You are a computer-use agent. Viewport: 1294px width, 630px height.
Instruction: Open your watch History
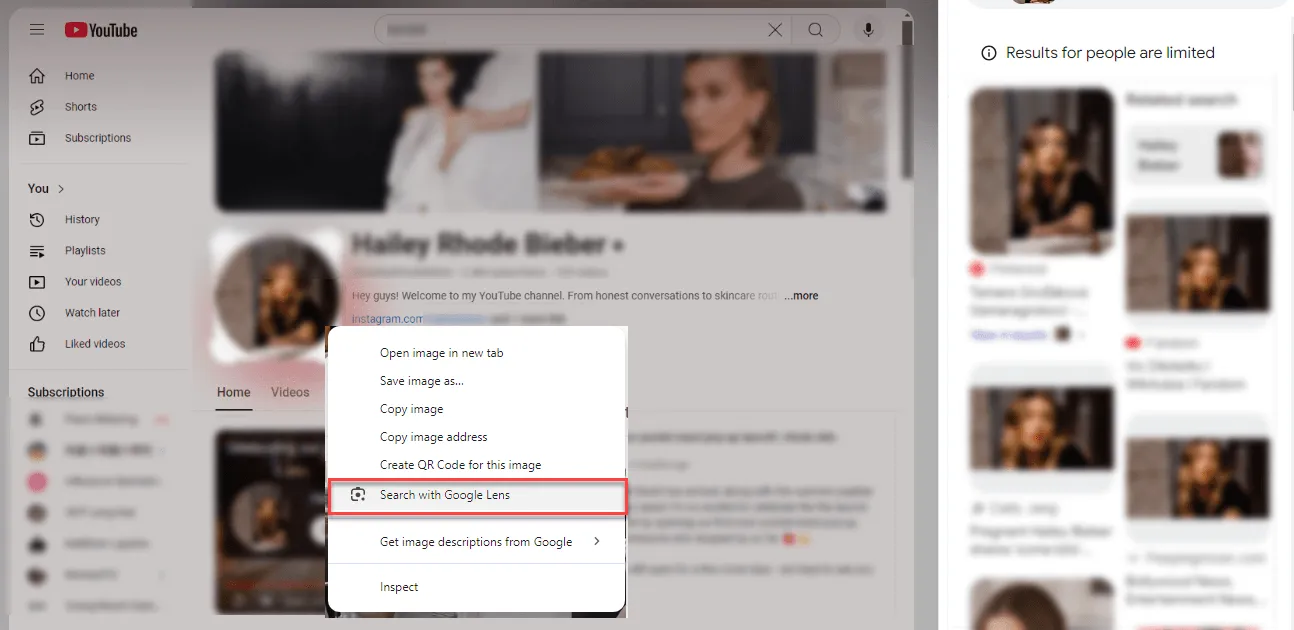pyautogui.click(x=84, y=219)
